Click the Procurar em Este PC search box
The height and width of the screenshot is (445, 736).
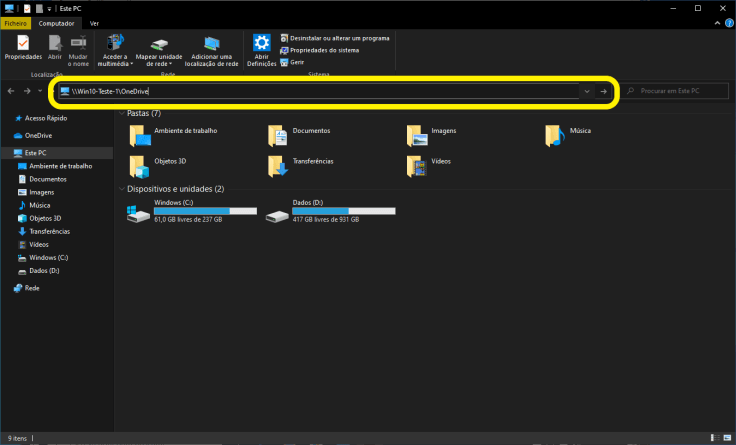(x=675, y=91)
